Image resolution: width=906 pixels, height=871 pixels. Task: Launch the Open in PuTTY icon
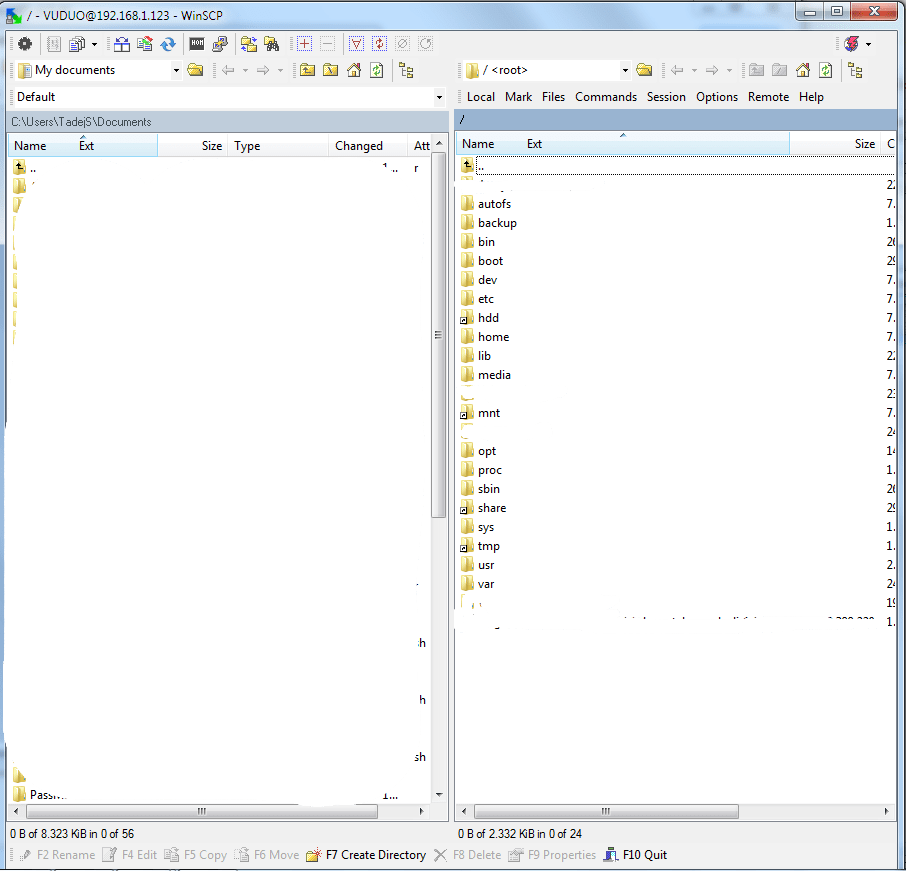tap(219, 44)
